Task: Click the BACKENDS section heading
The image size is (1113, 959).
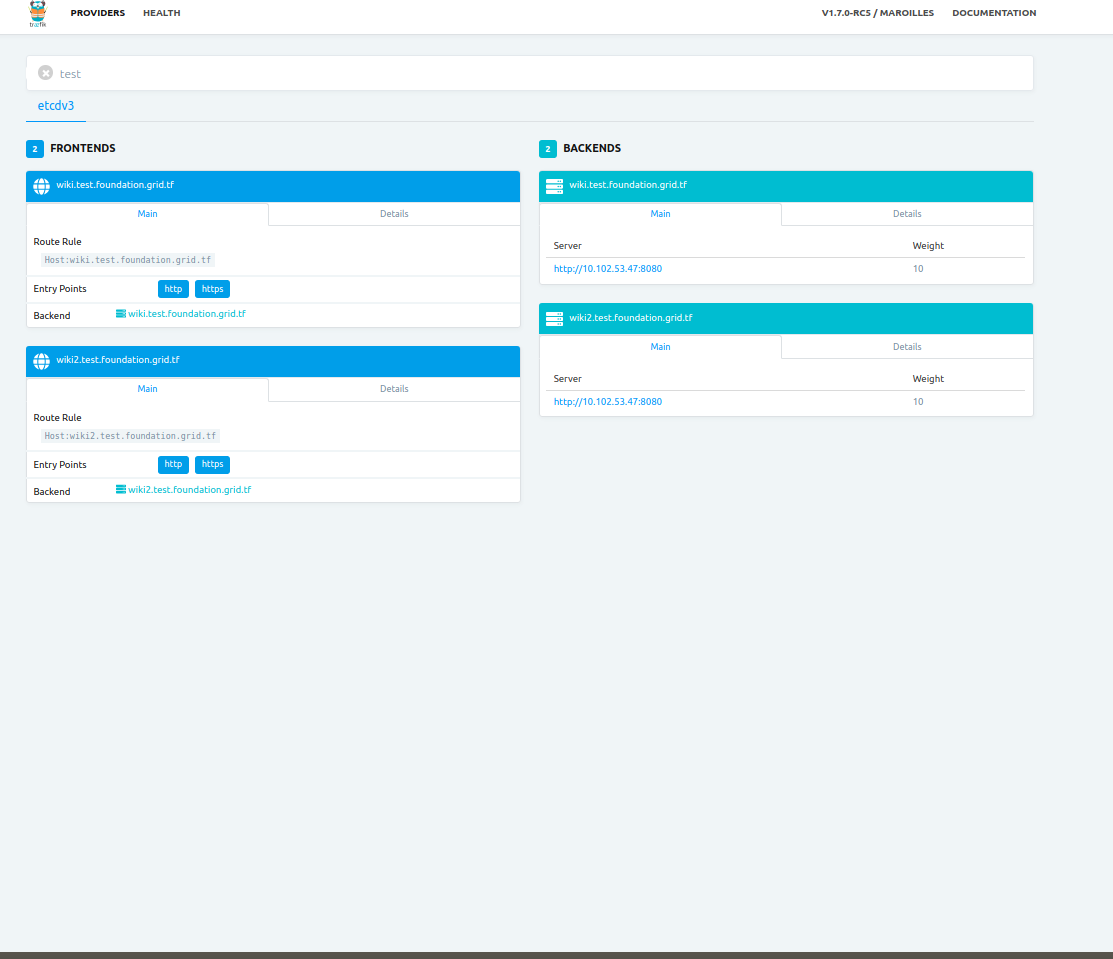Action: click(592, 148)
